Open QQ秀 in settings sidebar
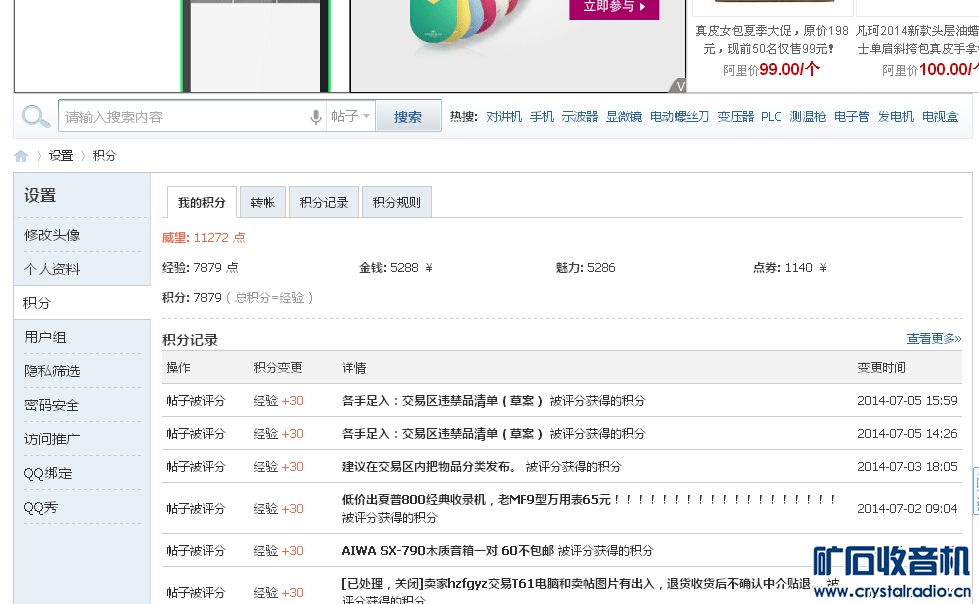 point(41,507)
